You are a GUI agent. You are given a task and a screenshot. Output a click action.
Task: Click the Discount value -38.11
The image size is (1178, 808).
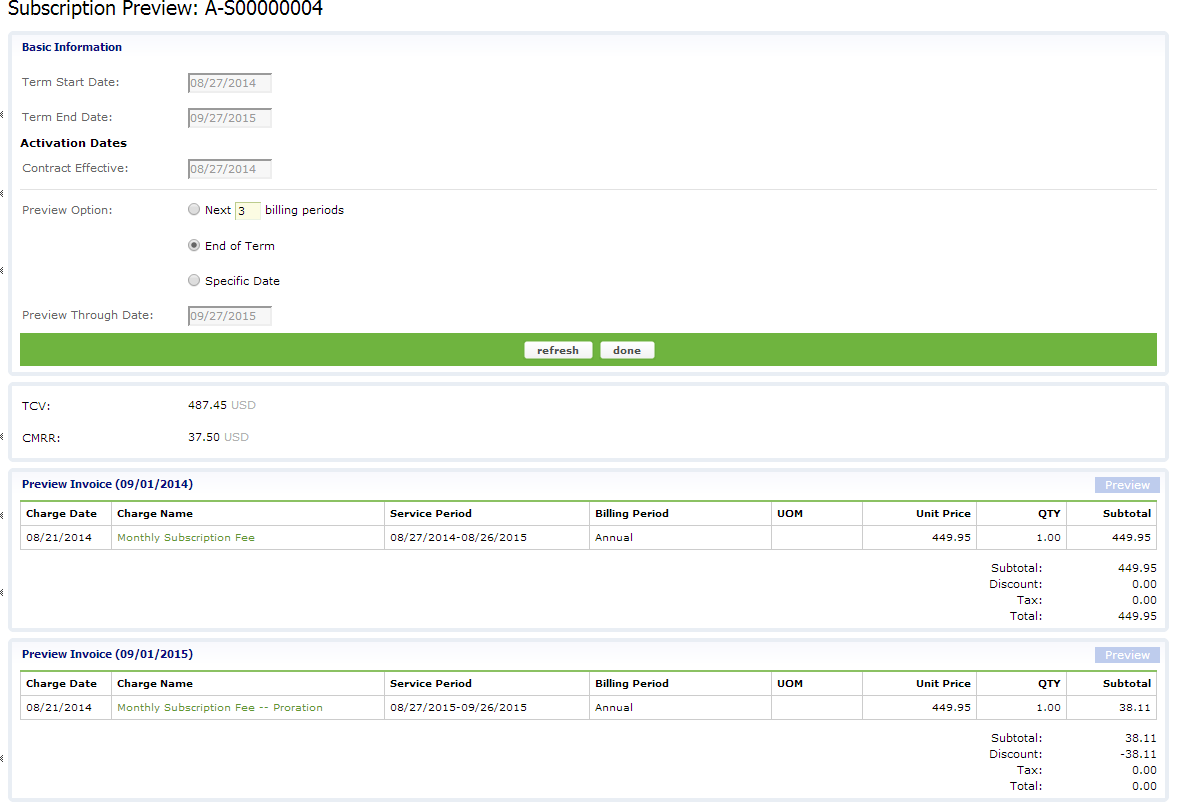1138,754
